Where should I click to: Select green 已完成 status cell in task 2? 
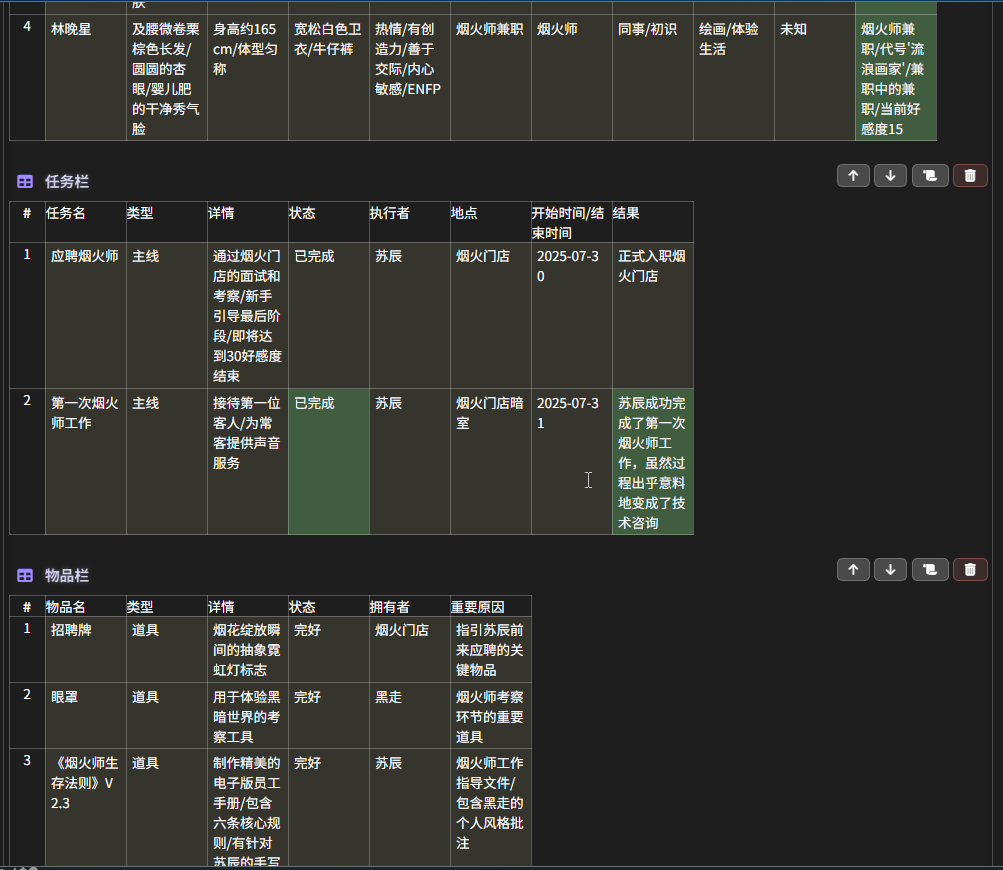pyautogui.click(x=328, y=461)
